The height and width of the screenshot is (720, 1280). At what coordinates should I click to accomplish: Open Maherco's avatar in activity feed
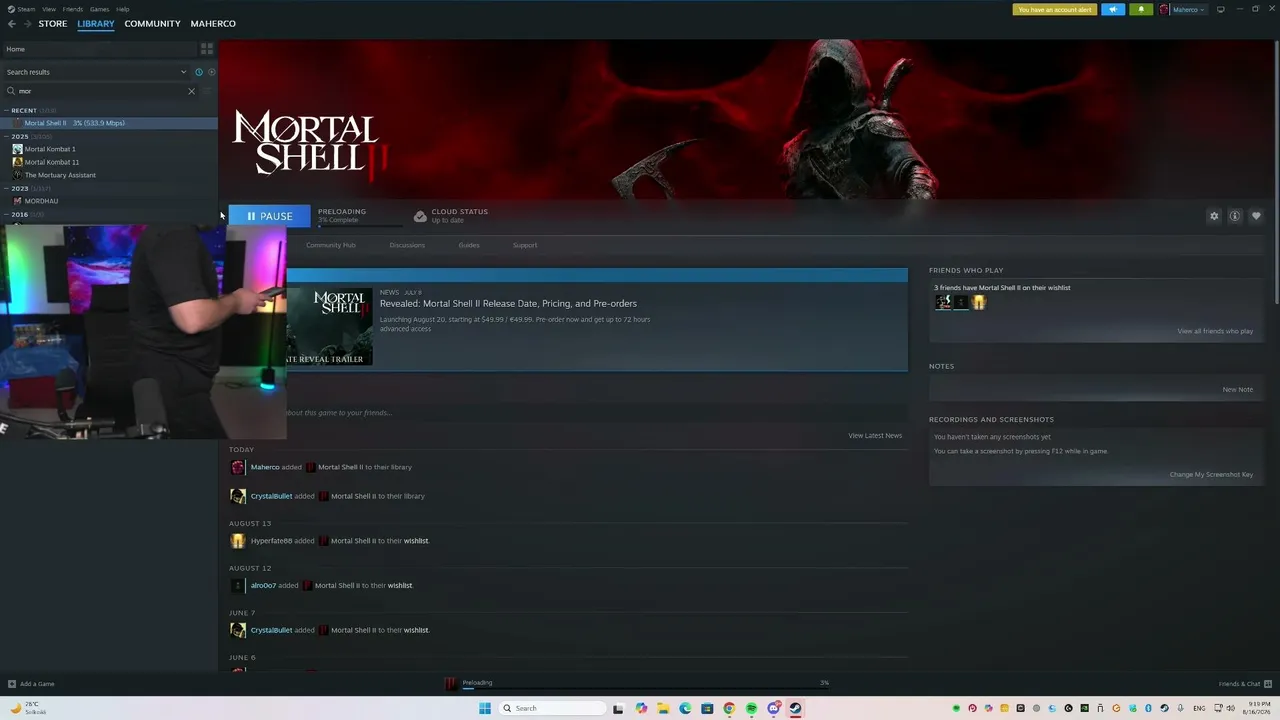coord(238,467)
